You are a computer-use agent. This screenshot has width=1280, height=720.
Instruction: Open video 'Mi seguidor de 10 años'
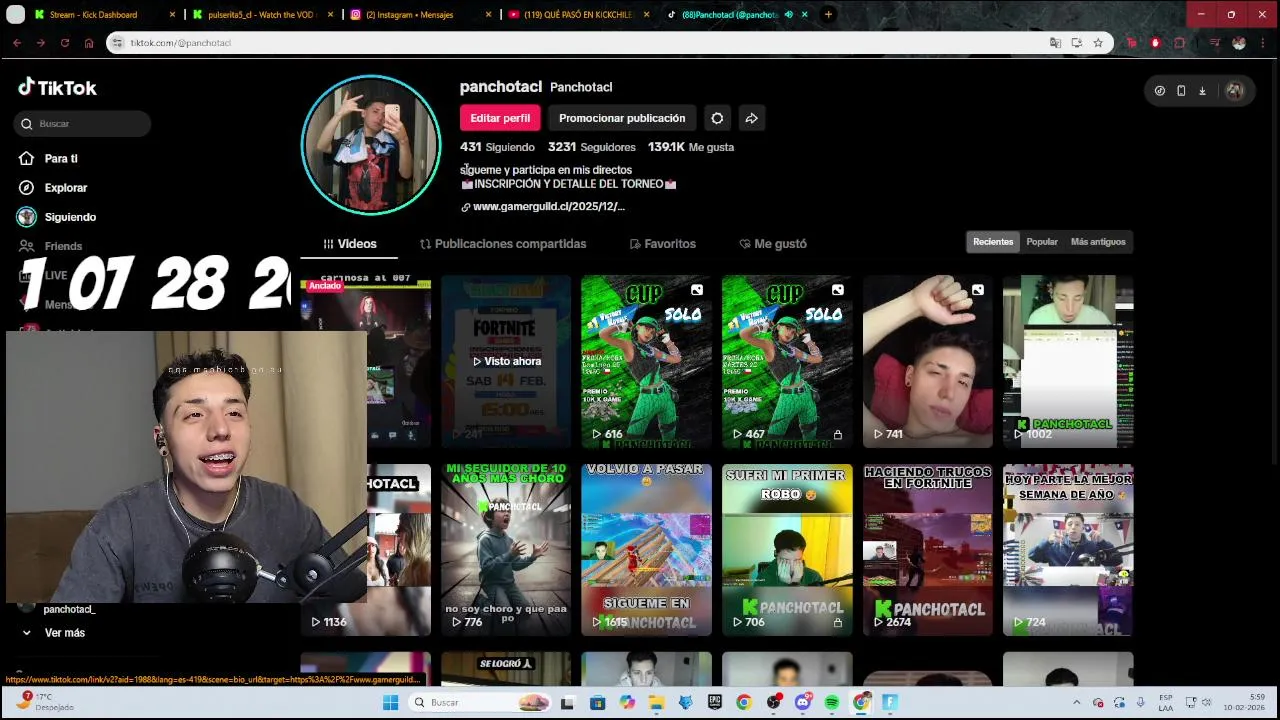point(506,549)
